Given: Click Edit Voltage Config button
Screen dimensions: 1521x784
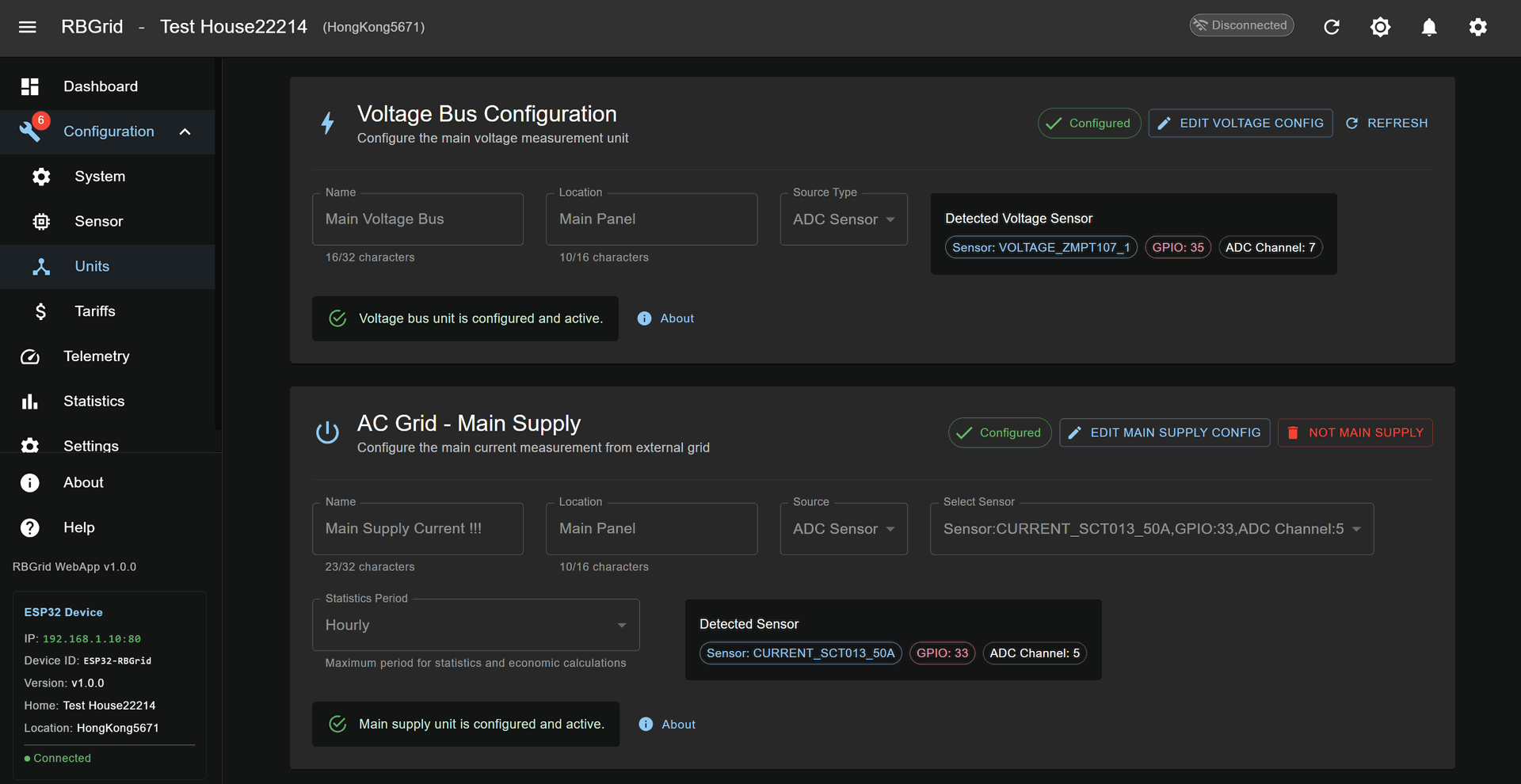Looking at the screenshot, I should [1241, 124].
